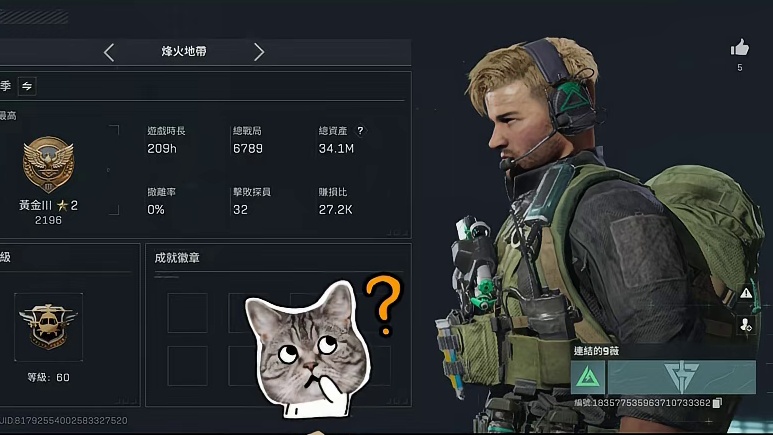Toggle the season switch arrows icon

(27, 86)
